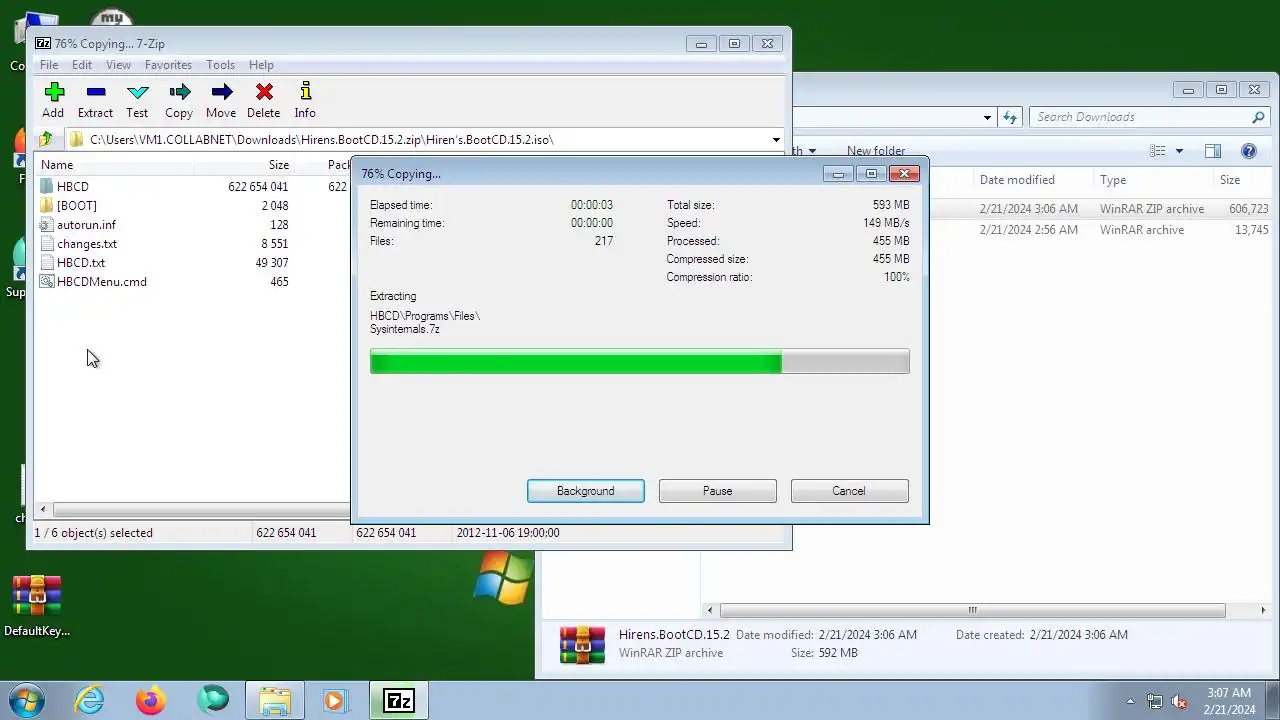Open the DefaultKey desktop shortcut
Screen dimensions: 1280x720
(37, 606)
